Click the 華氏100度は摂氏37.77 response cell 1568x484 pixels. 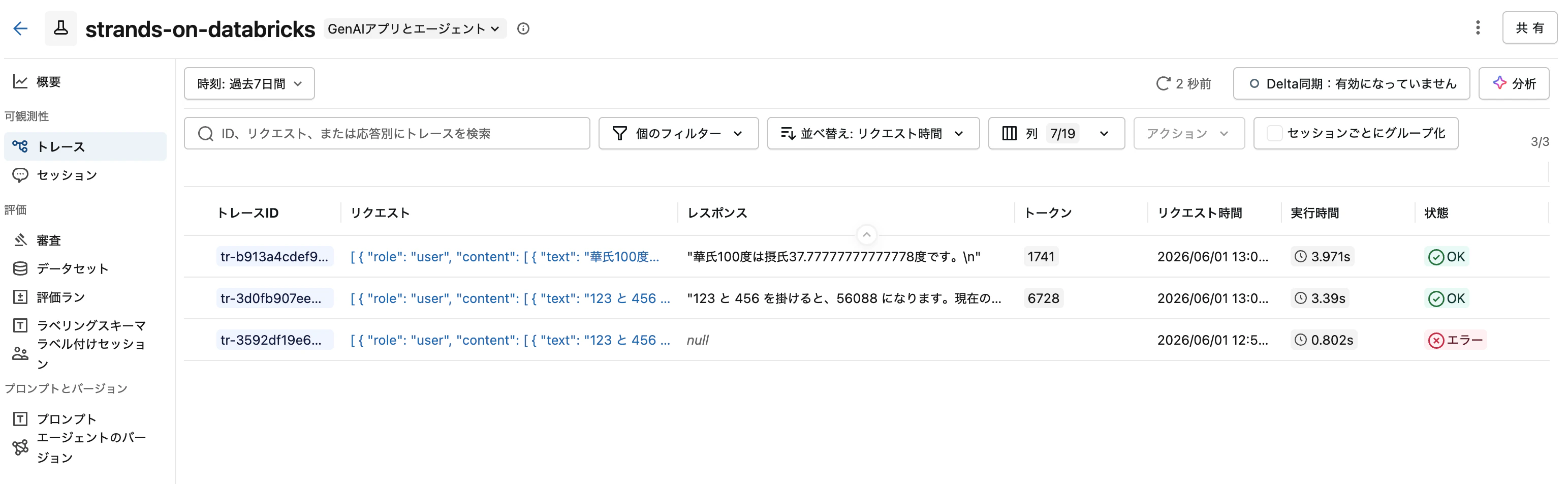[833, 257]
